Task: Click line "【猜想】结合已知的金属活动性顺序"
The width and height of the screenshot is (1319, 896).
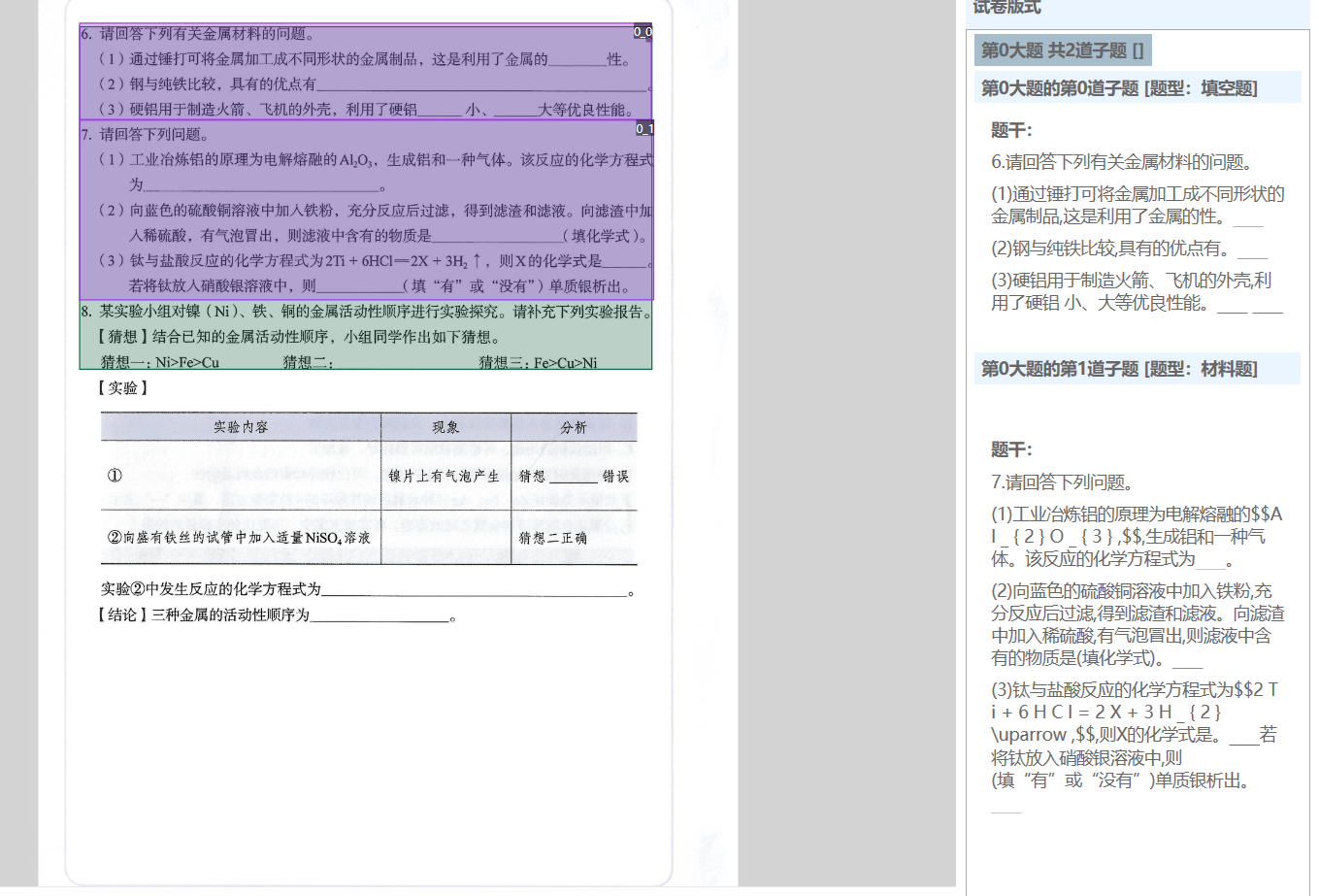Action: click(x=298, y=337)
